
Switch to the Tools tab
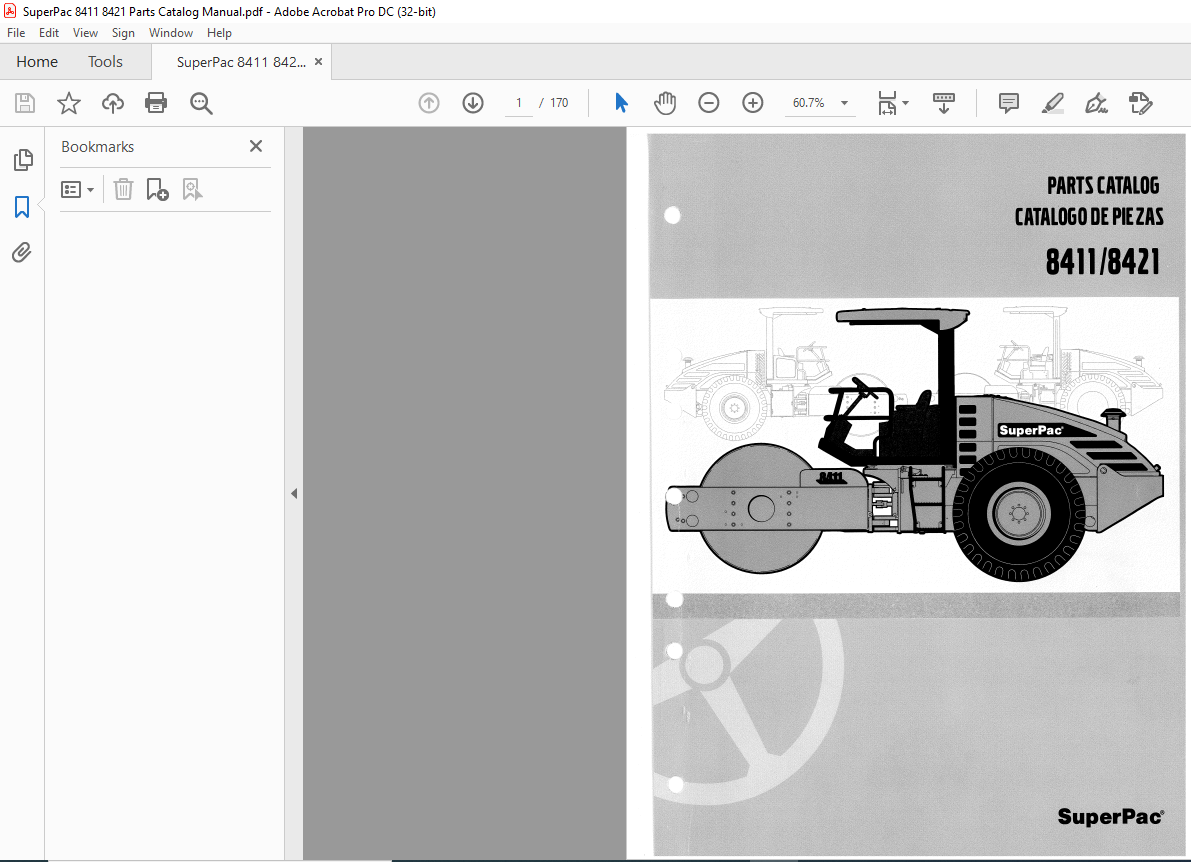coord(105,62)
